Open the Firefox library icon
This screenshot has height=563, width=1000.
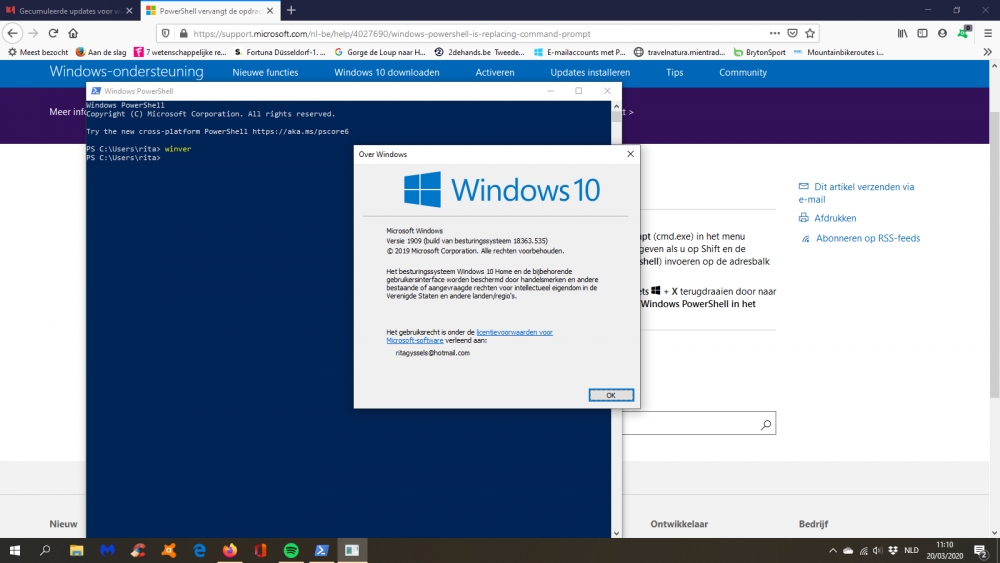coord(902,33)
